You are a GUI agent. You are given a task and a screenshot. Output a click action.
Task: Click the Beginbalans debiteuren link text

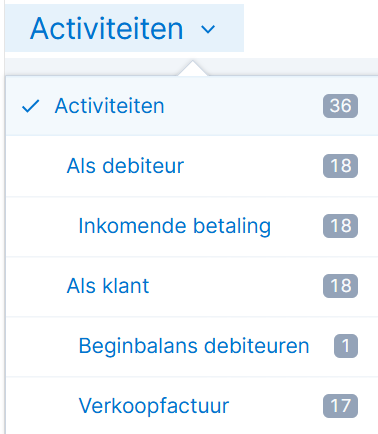(x=194, y=346)
